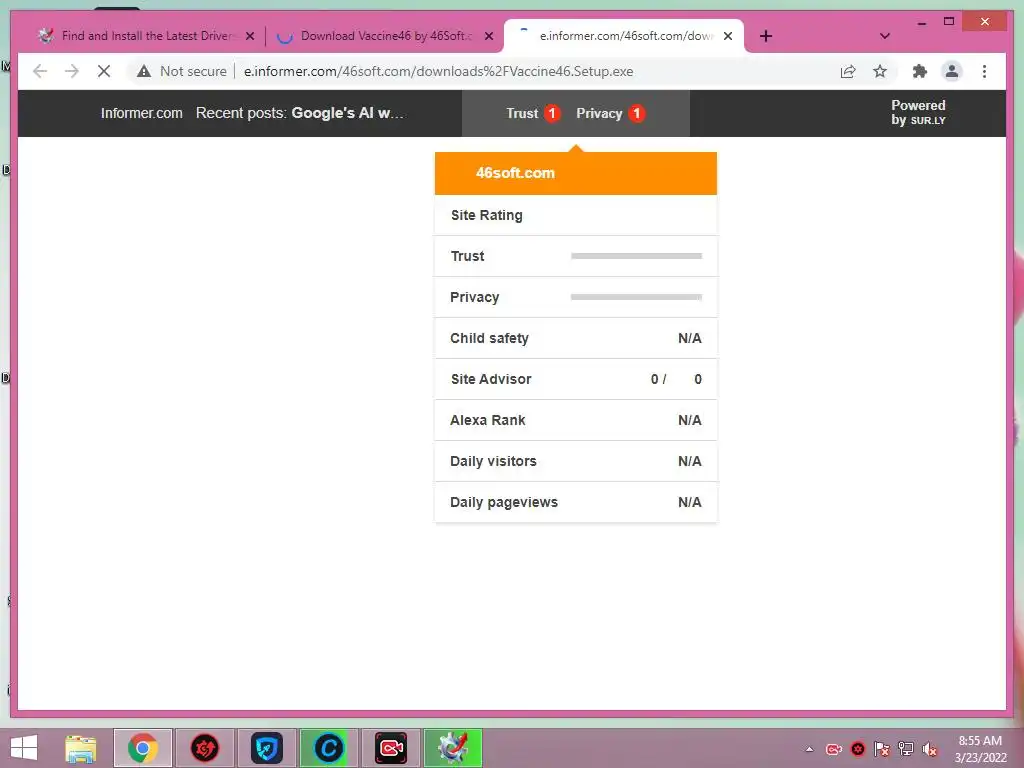
Task: Click the network tray icon
Action: pyautogui.click(x=906, y=749)
